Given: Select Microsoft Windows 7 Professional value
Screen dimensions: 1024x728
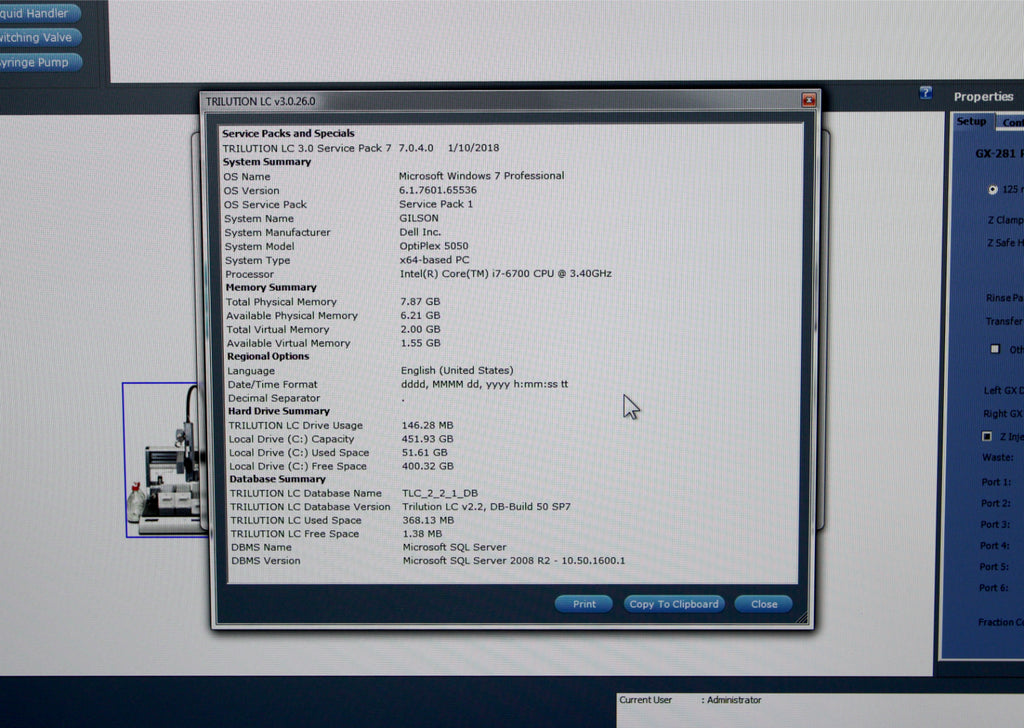Looking at the screenshot, I should (x=481, y=176).
